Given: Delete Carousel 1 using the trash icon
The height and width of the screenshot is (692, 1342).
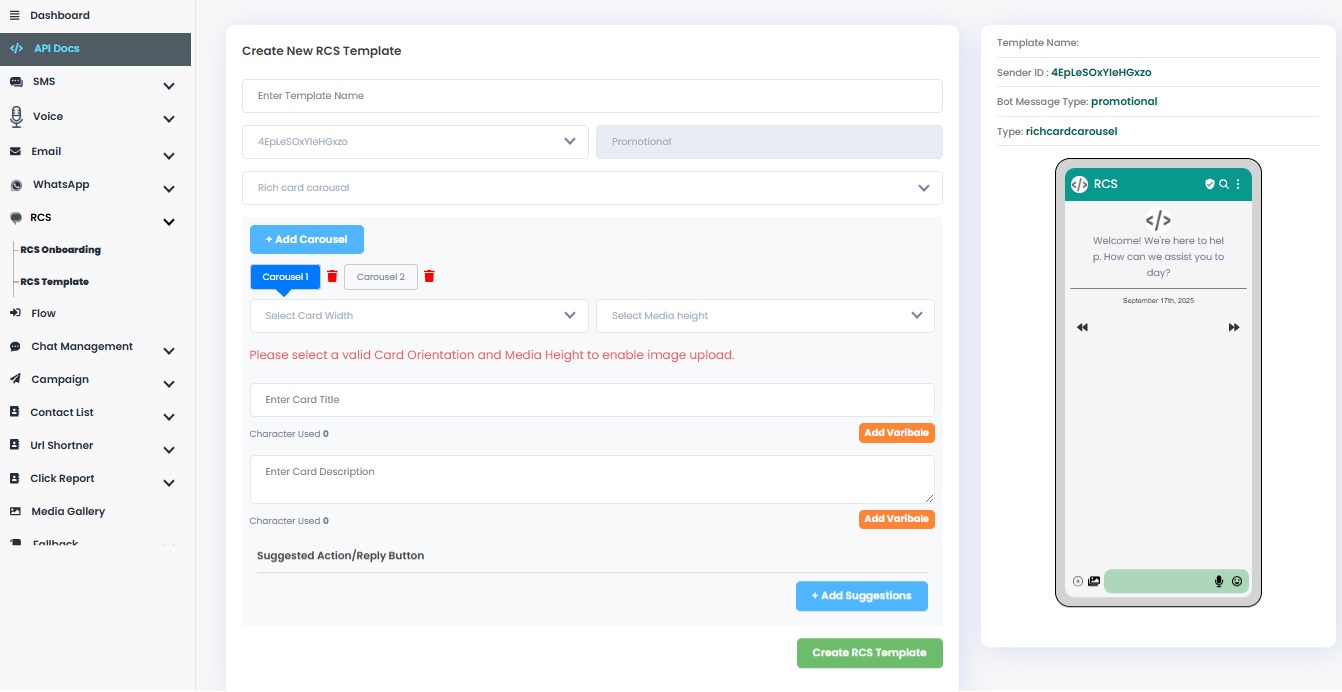Looking at the screenshot, I should click(x=331, y=276).
